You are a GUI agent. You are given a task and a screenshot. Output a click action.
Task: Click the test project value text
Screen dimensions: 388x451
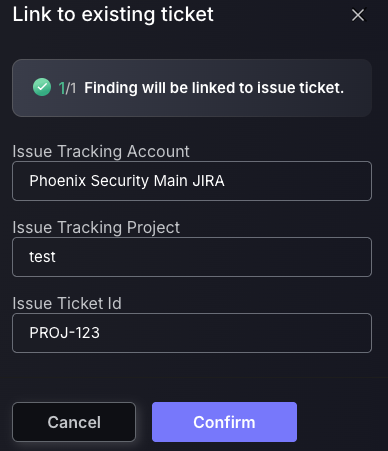tap(42, 257)
